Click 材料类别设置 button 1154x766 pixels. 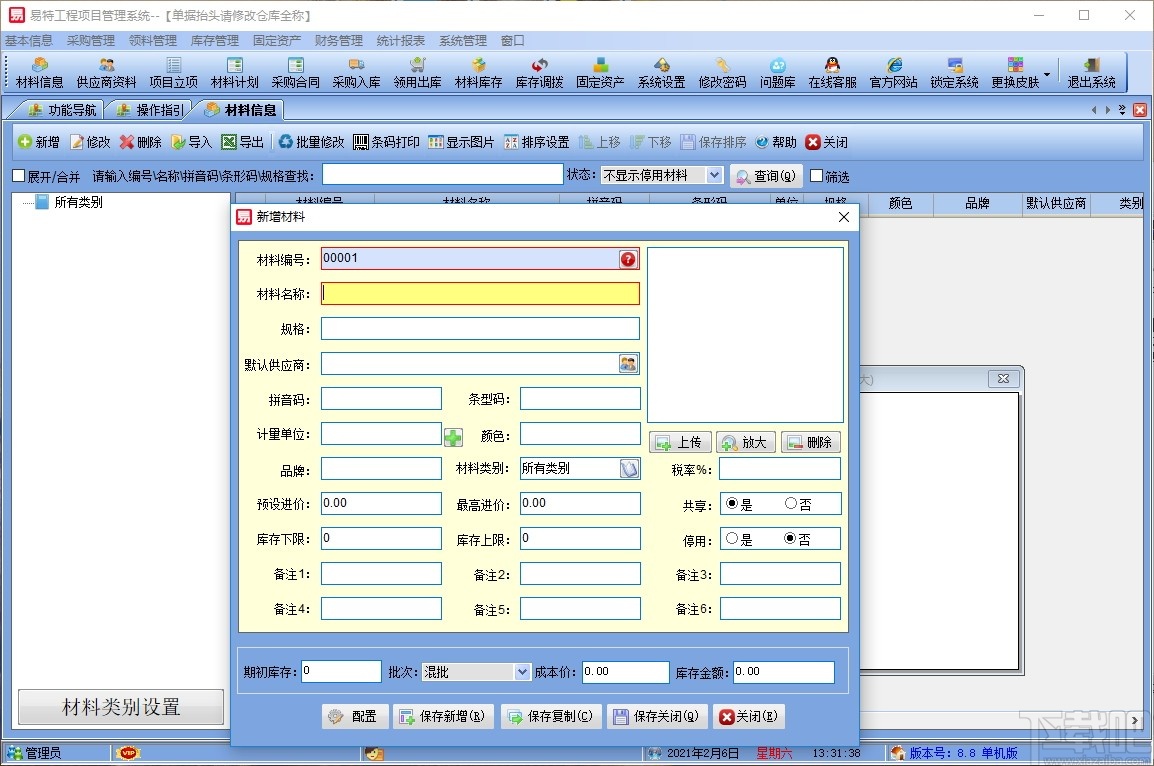click(121, 707)
